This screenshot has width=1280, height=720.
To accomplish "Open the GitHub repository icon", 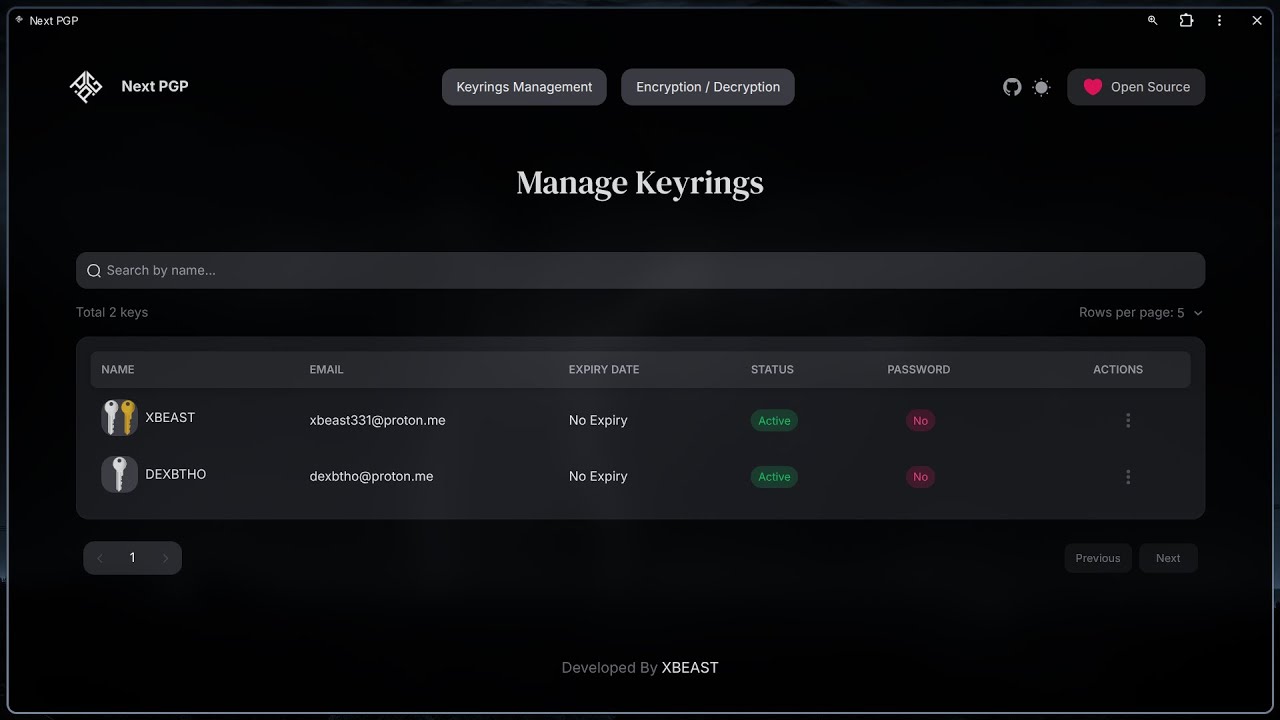I will point(1012,87).
